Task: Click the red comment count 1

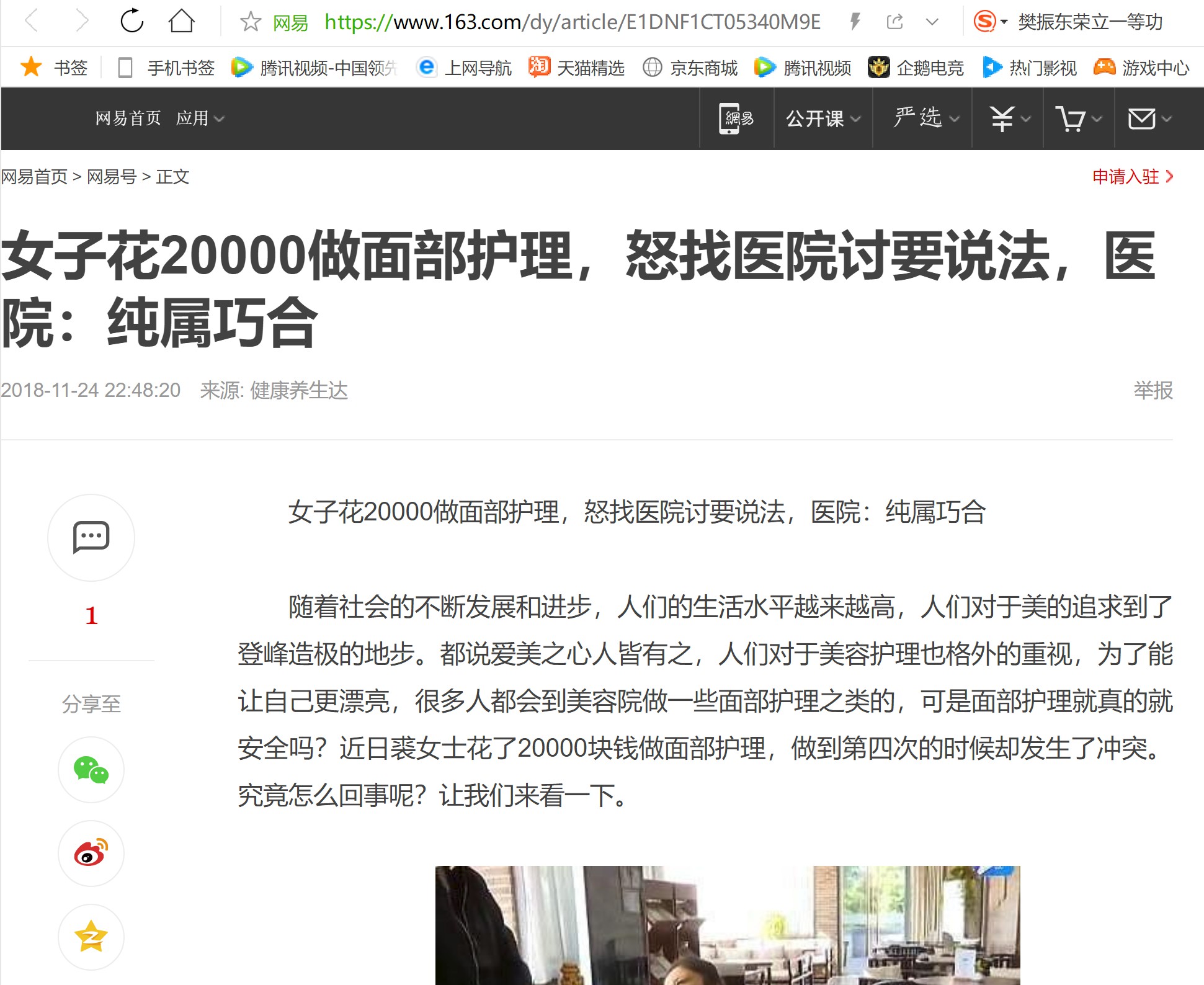Action: tap(91, 615)
